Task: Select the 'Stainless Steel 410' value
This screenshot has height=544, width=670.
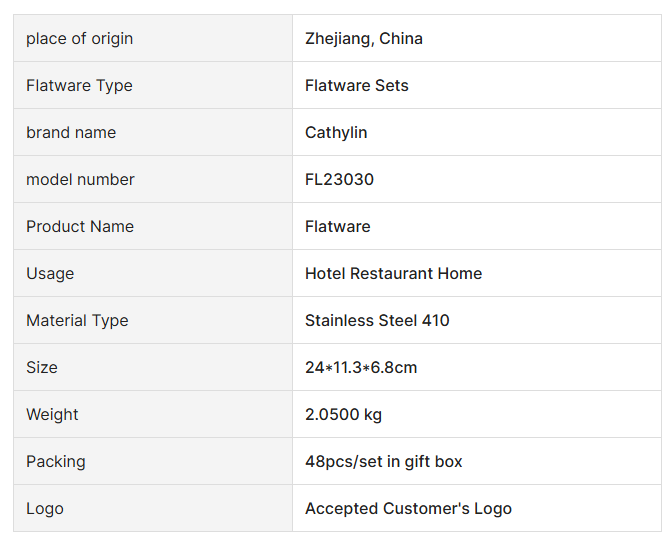Action: point(377,321)
